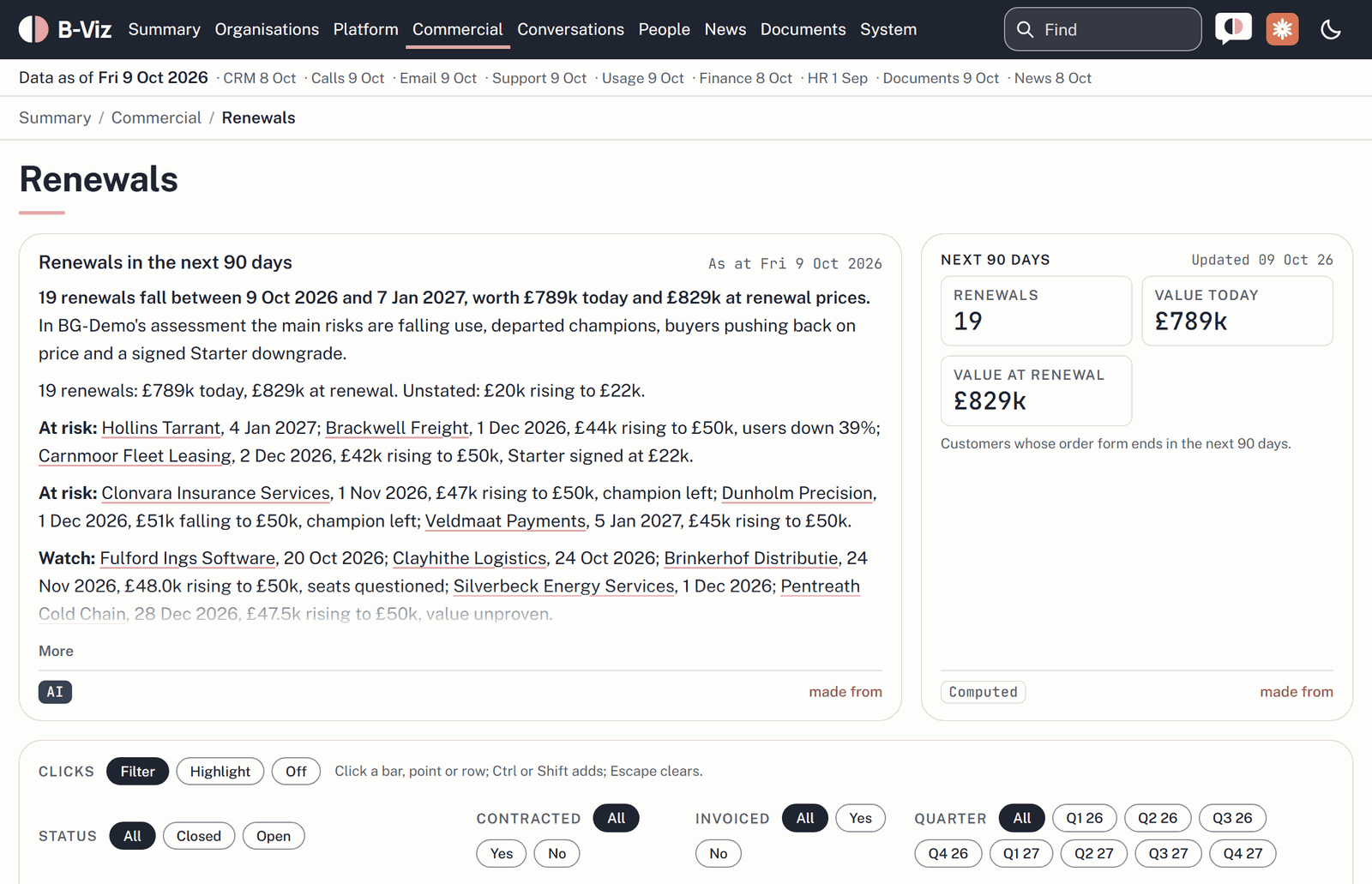The image size is (1372, 884).
Task: Click the magnifier icon in the Find box
Action: (x=1025, y=29)
